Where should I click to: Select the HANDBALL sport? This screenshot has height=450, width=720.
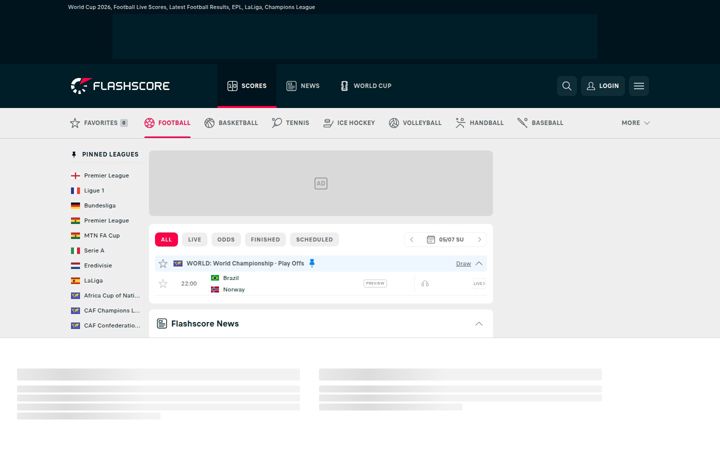click(479, 123)
